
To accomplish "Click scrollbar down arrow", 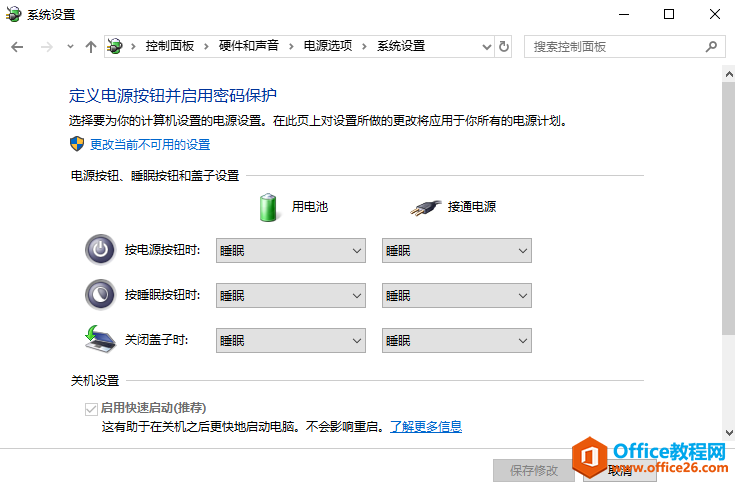I will click(x=729, y=432).
